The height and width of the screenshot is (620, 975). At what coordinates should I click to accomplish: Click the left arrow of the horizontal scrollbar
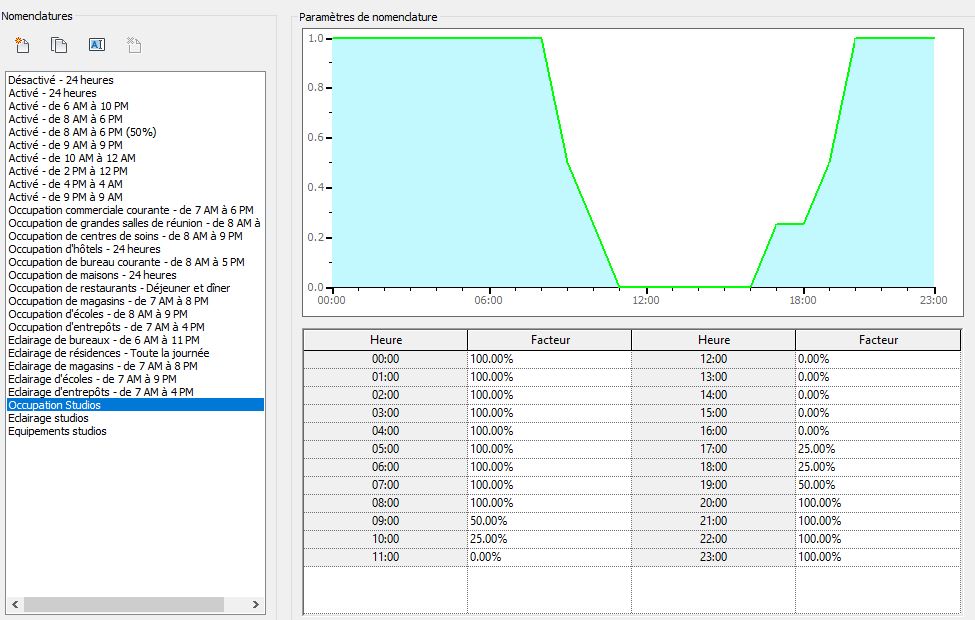[x=13, y=606]
